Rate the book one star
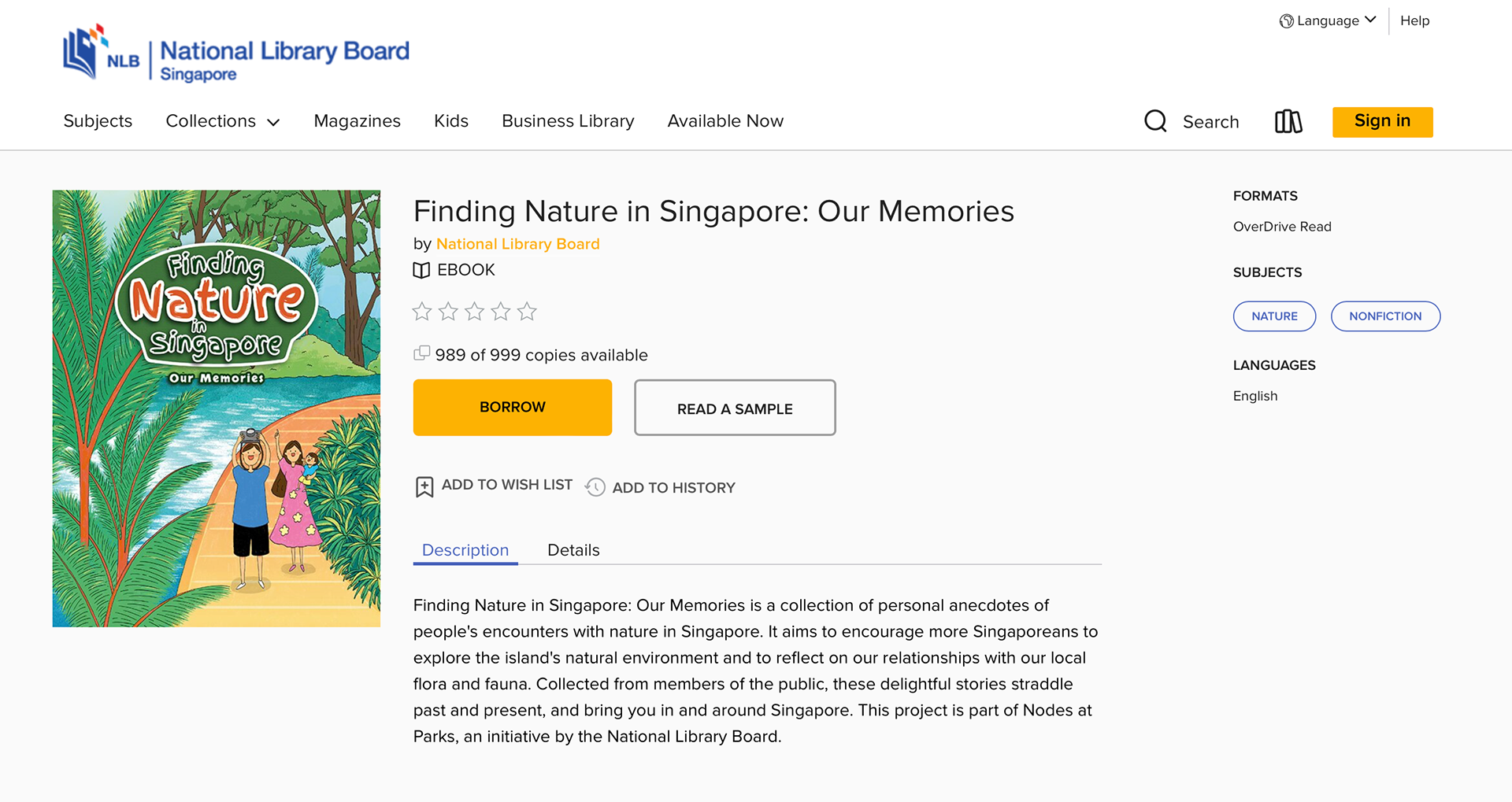This screenshot has width=1512, height=802. point(422,312)
